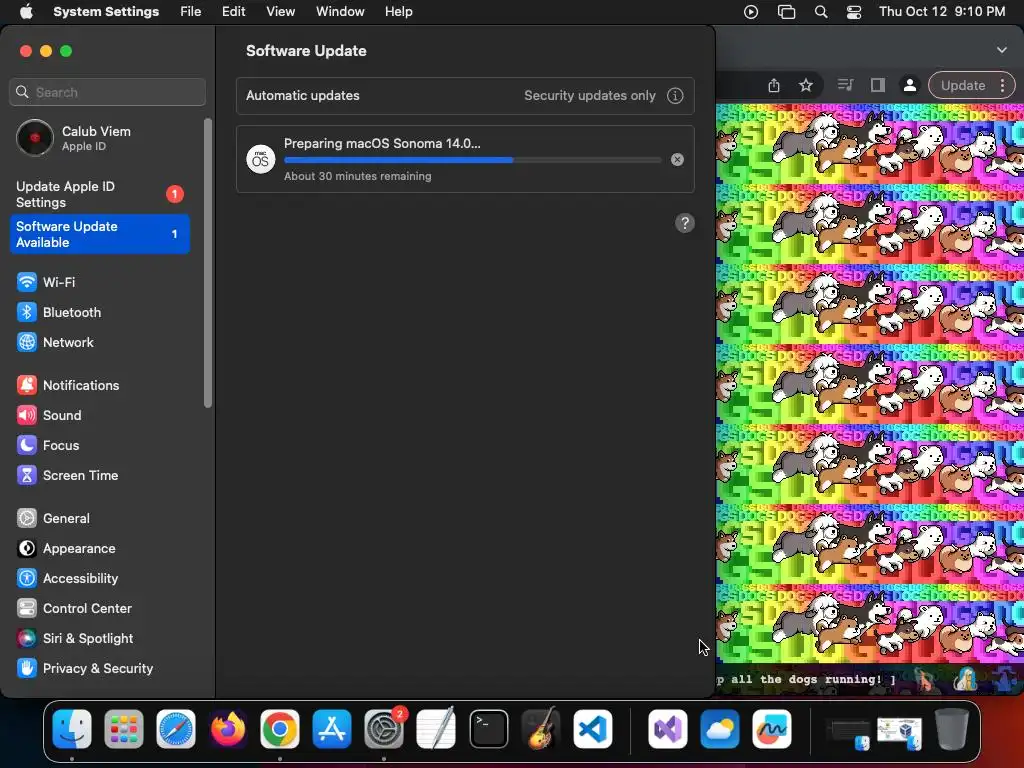Cancel the macOS Sonoma update preparation
The image size is (1024, 768).
tap(677, 159)
